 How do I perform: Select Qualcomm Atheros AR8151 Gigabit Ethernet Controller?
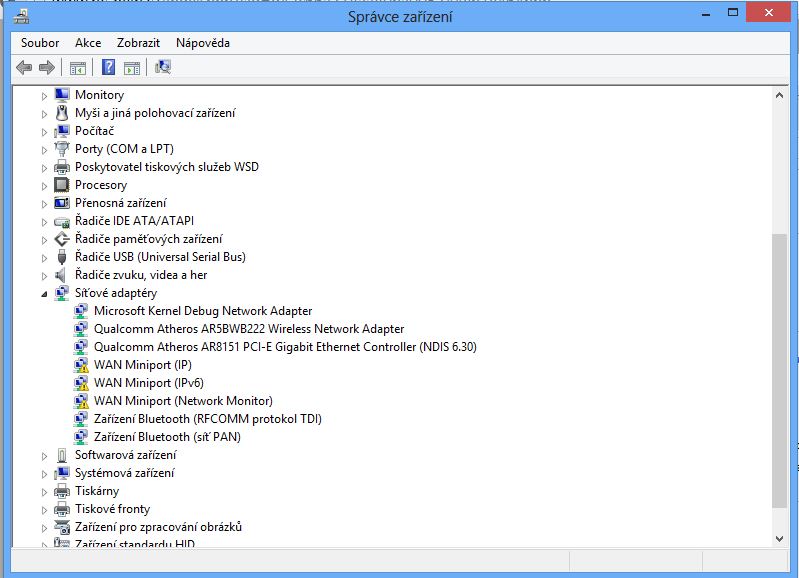[285, 347]
